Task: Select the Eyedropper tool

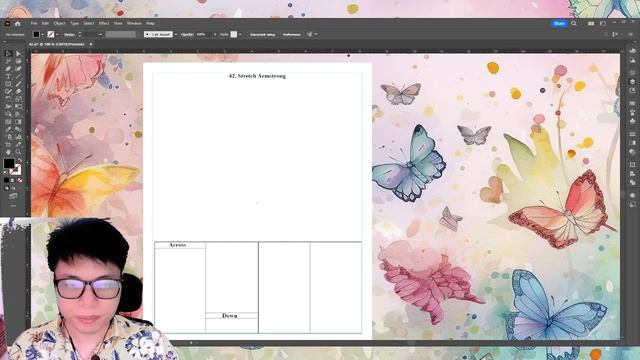Action: click(8, 129)
